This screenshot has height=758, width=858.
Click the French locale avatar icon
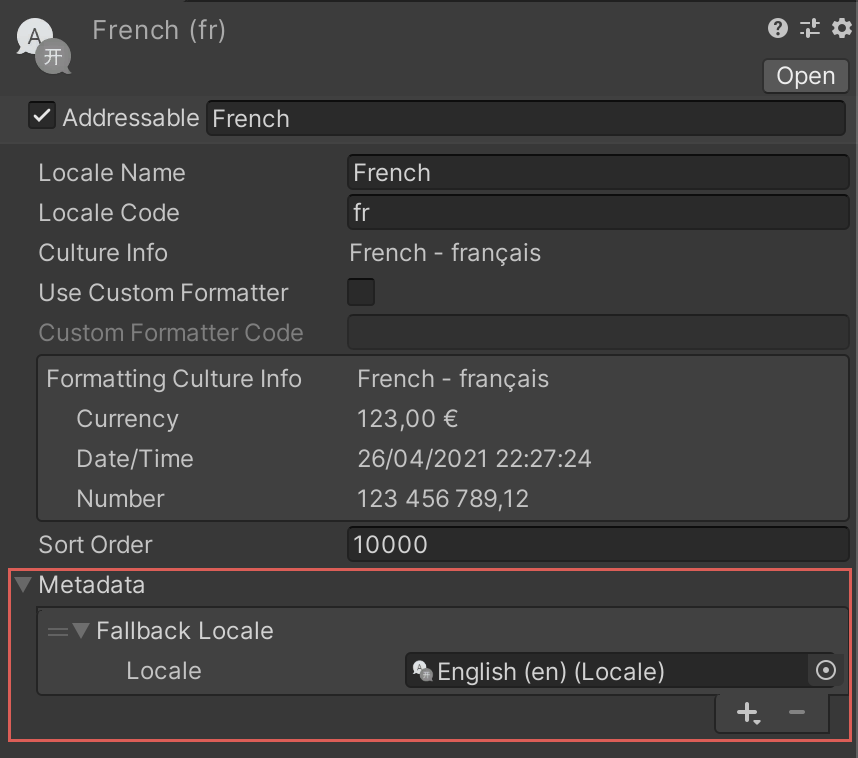(x=35, y=35)
